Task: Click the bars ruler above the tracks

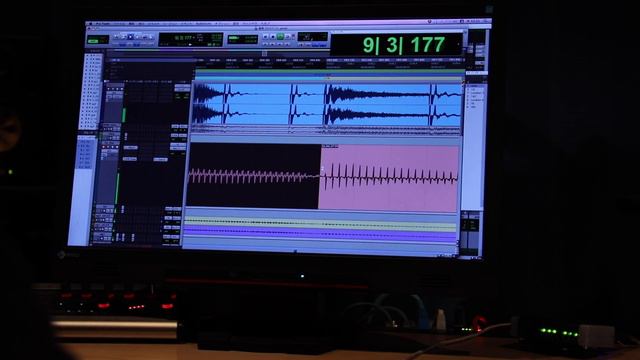Action: coord(330,60)
